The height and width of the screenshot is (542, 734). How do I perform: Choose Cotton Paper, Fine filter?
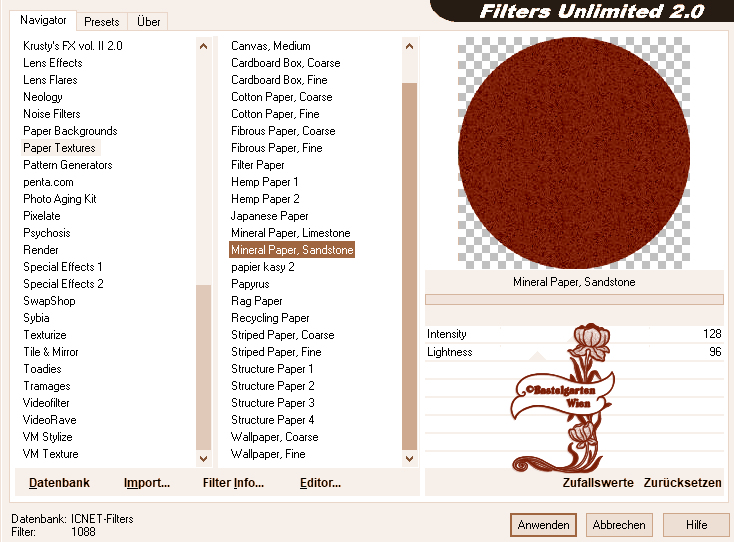[x=275, y=114]
